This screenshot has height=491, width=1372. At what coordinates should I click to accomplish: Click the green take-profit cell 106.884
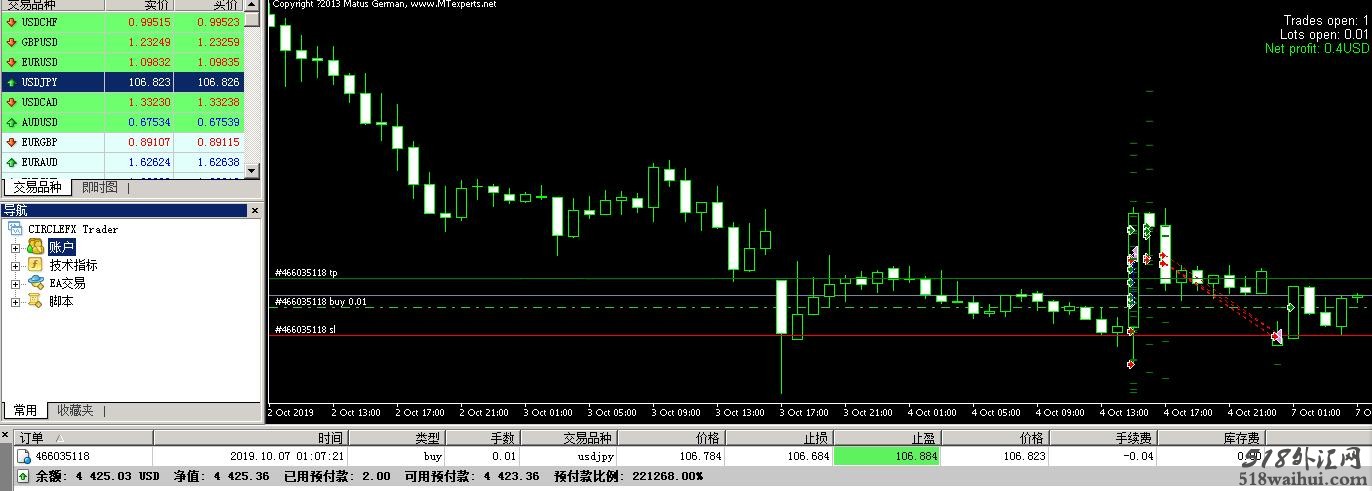[885, 456]
